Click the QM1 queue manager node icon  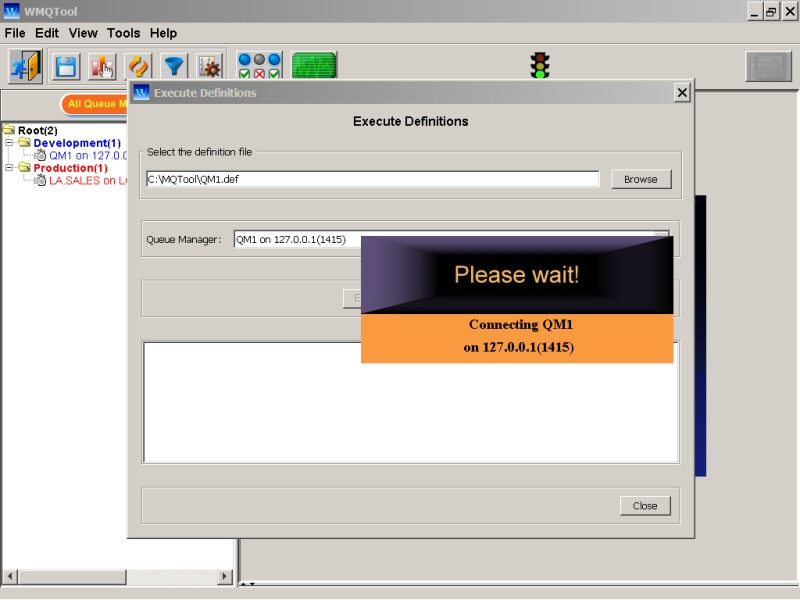[40, 155]
